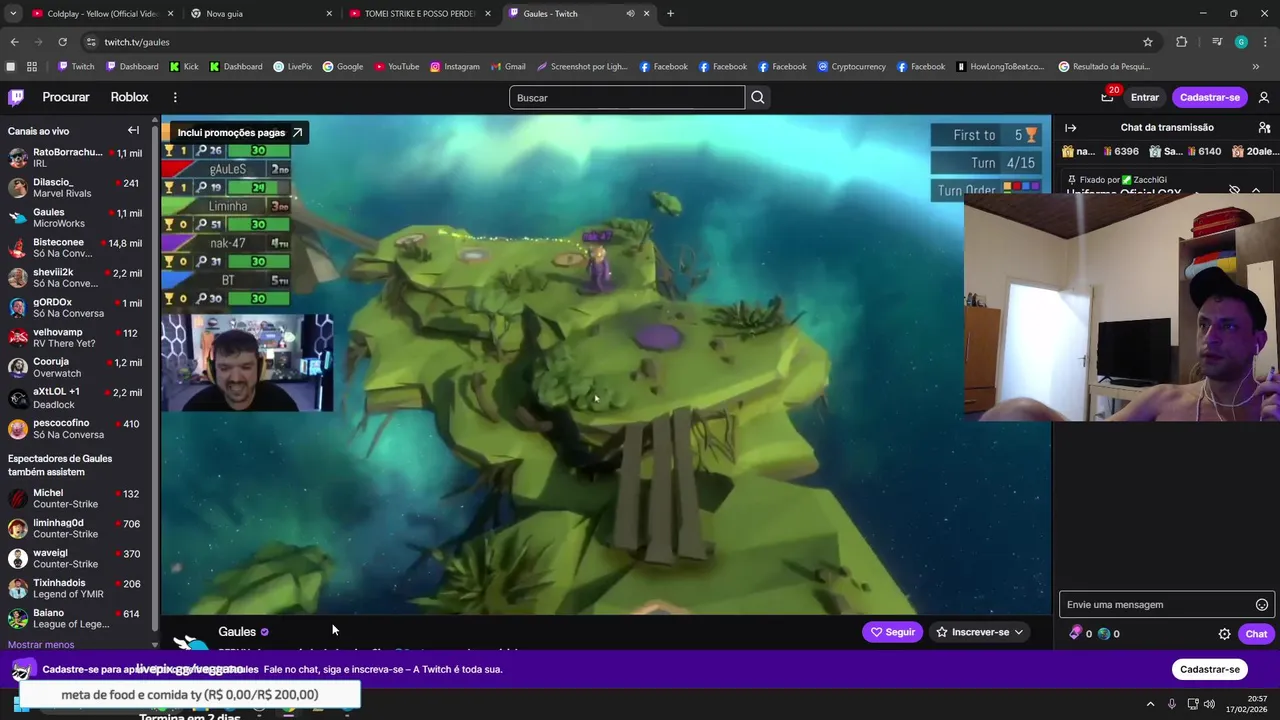Image resolution: width=1280 pixels, height=720 pixels.
Task: Open the Tixinhadois channel
Action: point(76,589)
